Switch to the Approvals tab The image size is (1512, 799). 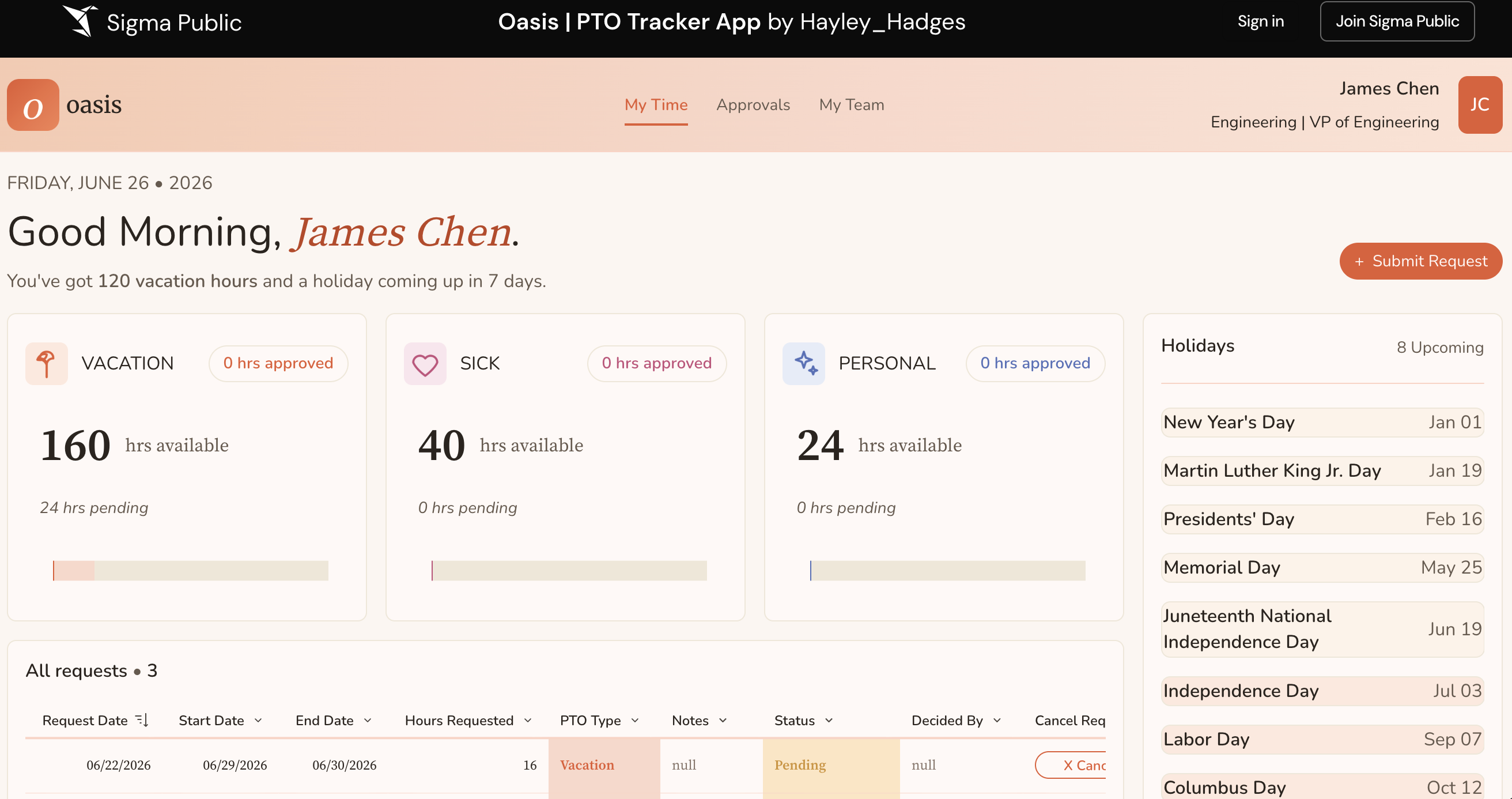point(753,105)
